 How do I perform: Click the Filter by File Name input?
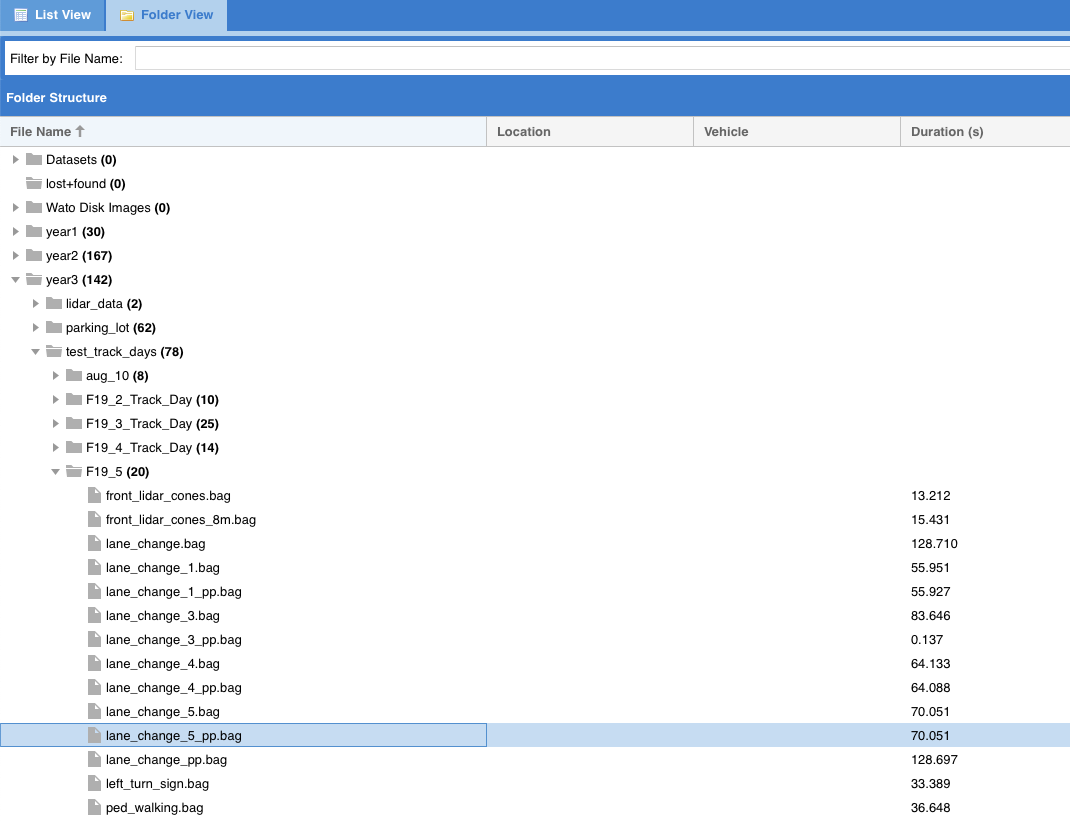(x=603, y=58)
